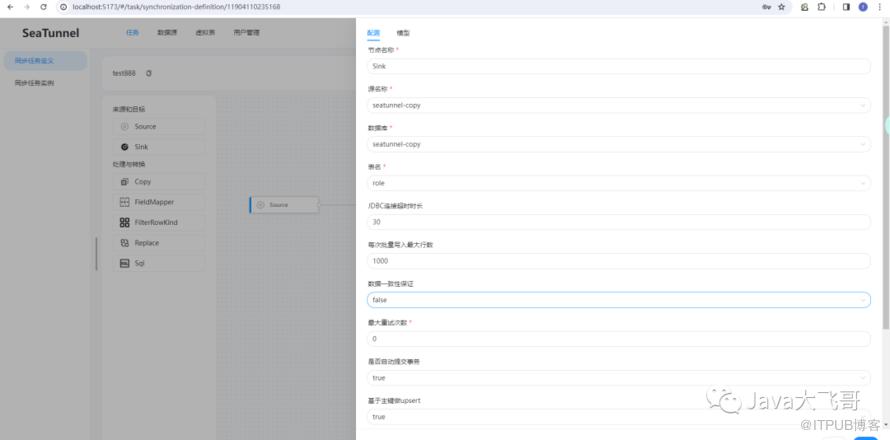This screenshot has height=440, width=890.
Task: Bookmark this page with the star icon
Action: (x=781, y=7)
